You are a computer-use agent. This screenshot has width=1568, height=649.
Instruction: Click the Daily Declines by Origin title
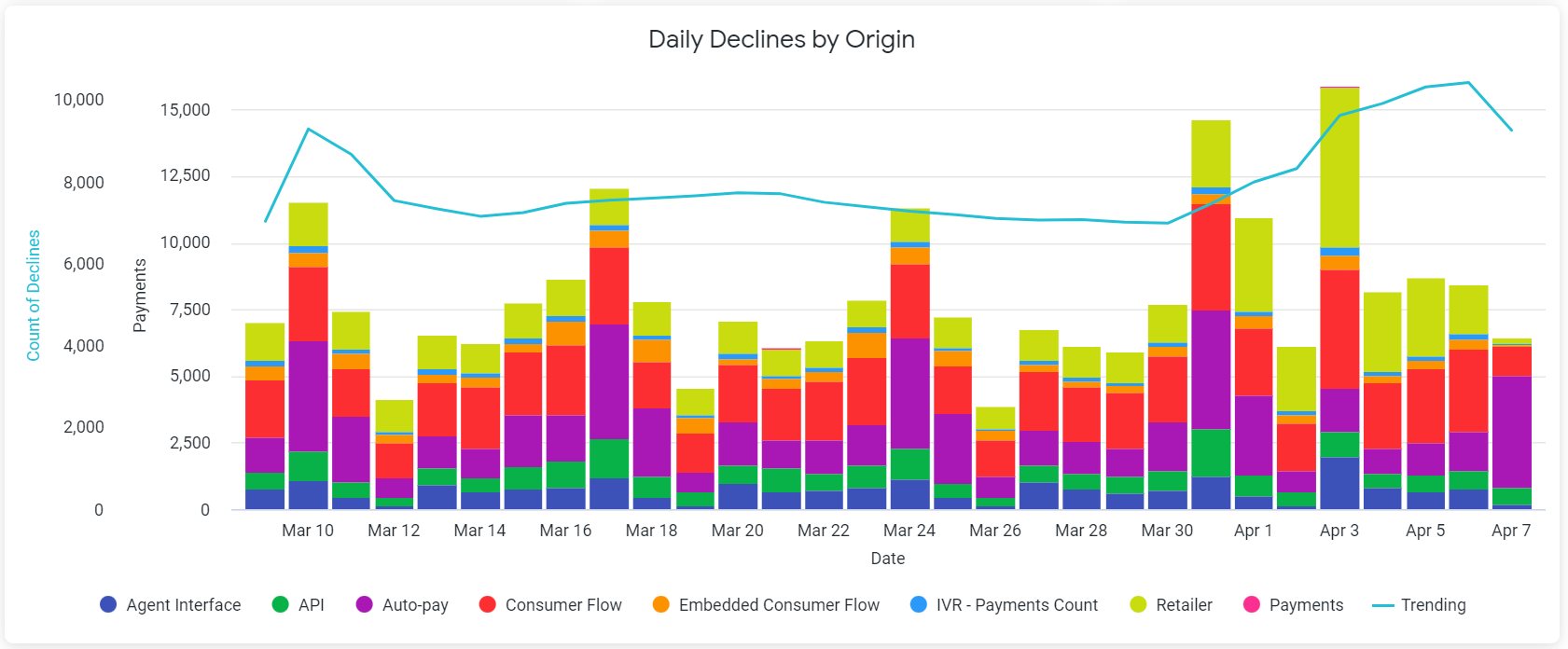[x=782, y=39]
